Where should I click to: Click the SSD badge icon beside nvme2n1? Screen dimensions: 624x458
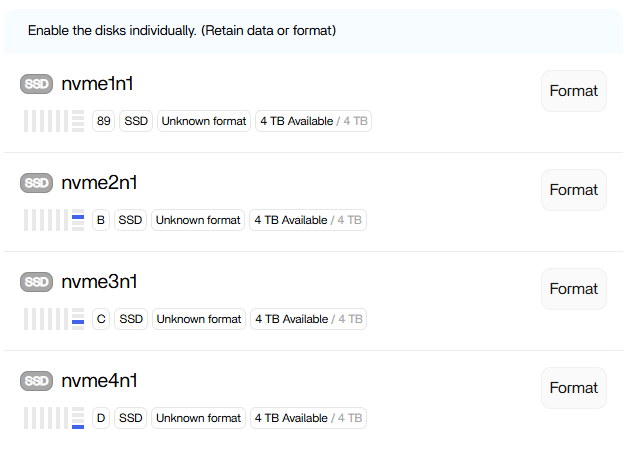pos(36,183)
